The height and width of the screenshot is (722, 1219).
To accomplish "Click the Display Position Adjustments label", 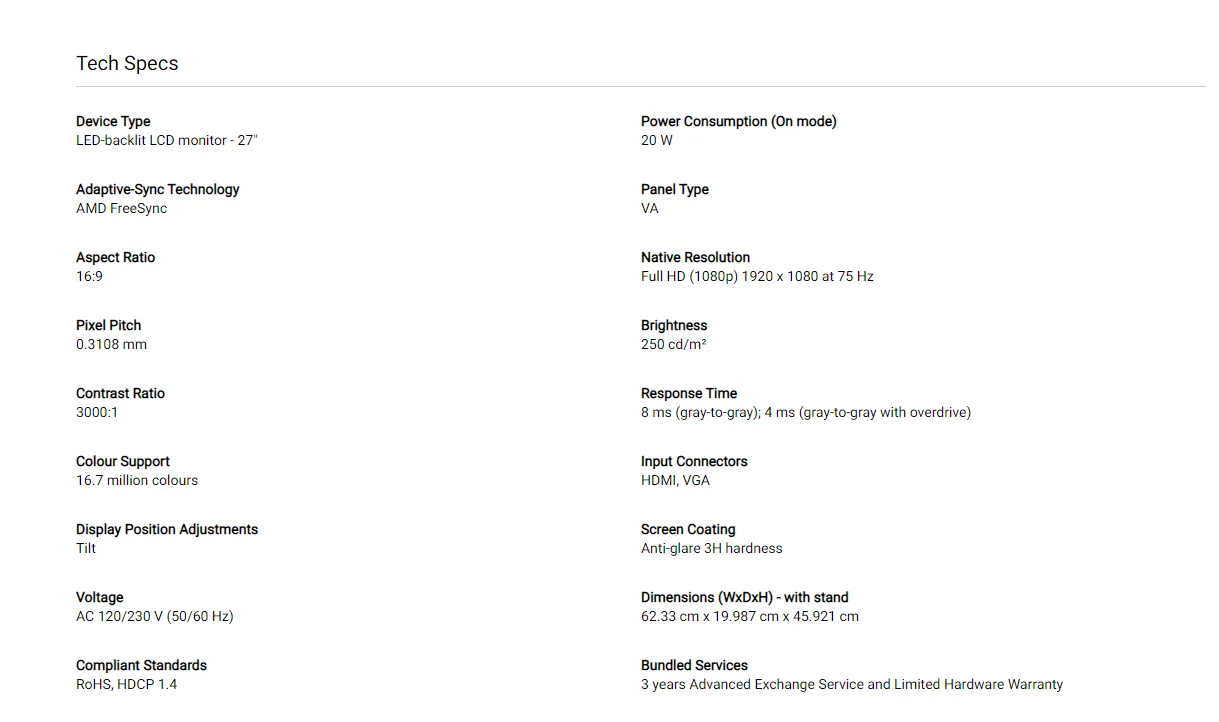I will 166,529.
